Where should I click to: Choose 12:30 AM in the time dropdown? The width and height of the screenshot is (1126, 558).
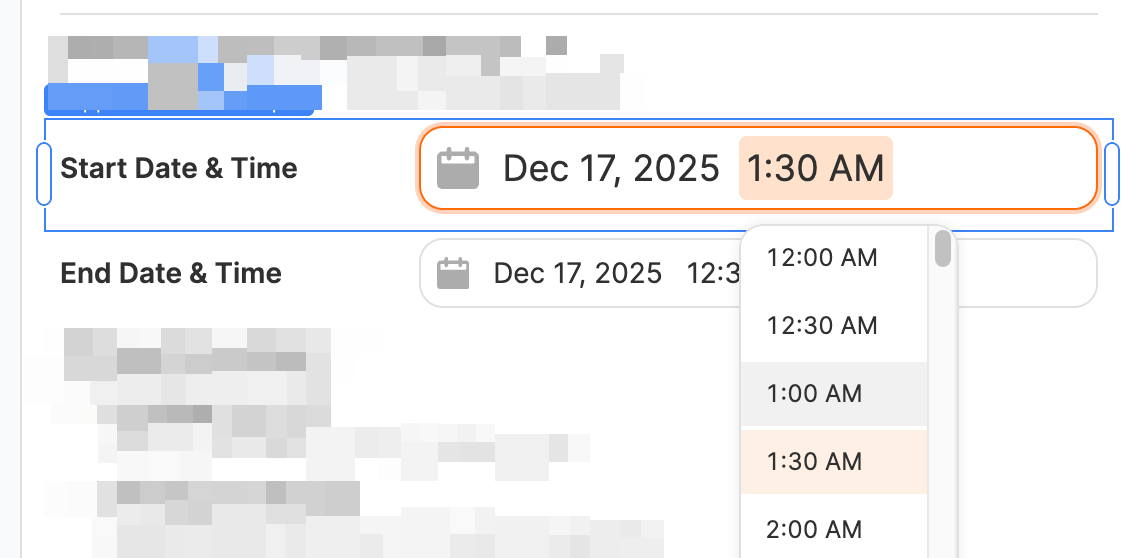821,326
